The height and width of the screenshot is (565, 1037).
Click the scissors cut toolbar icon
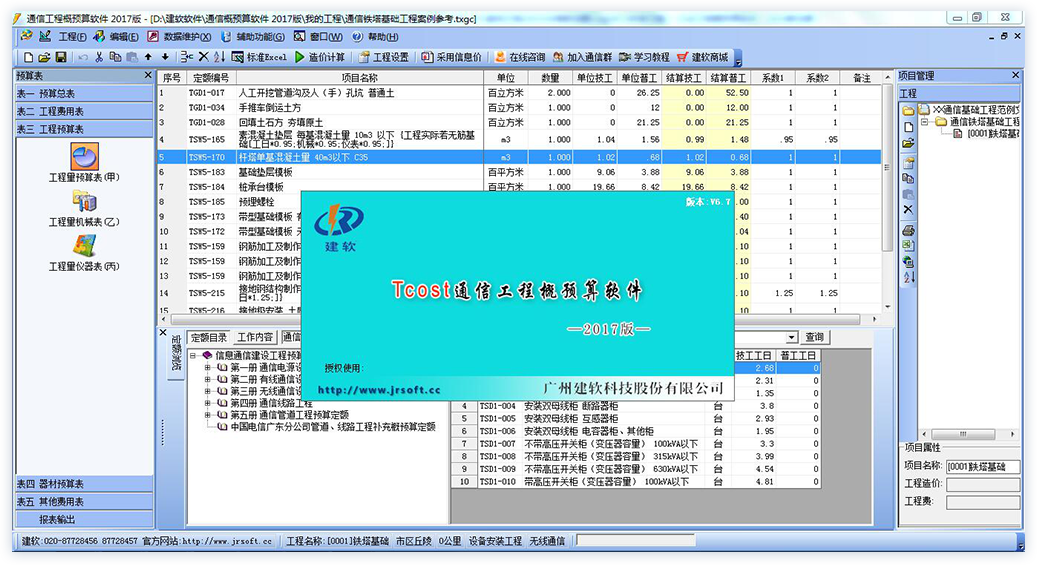(99, 58)
